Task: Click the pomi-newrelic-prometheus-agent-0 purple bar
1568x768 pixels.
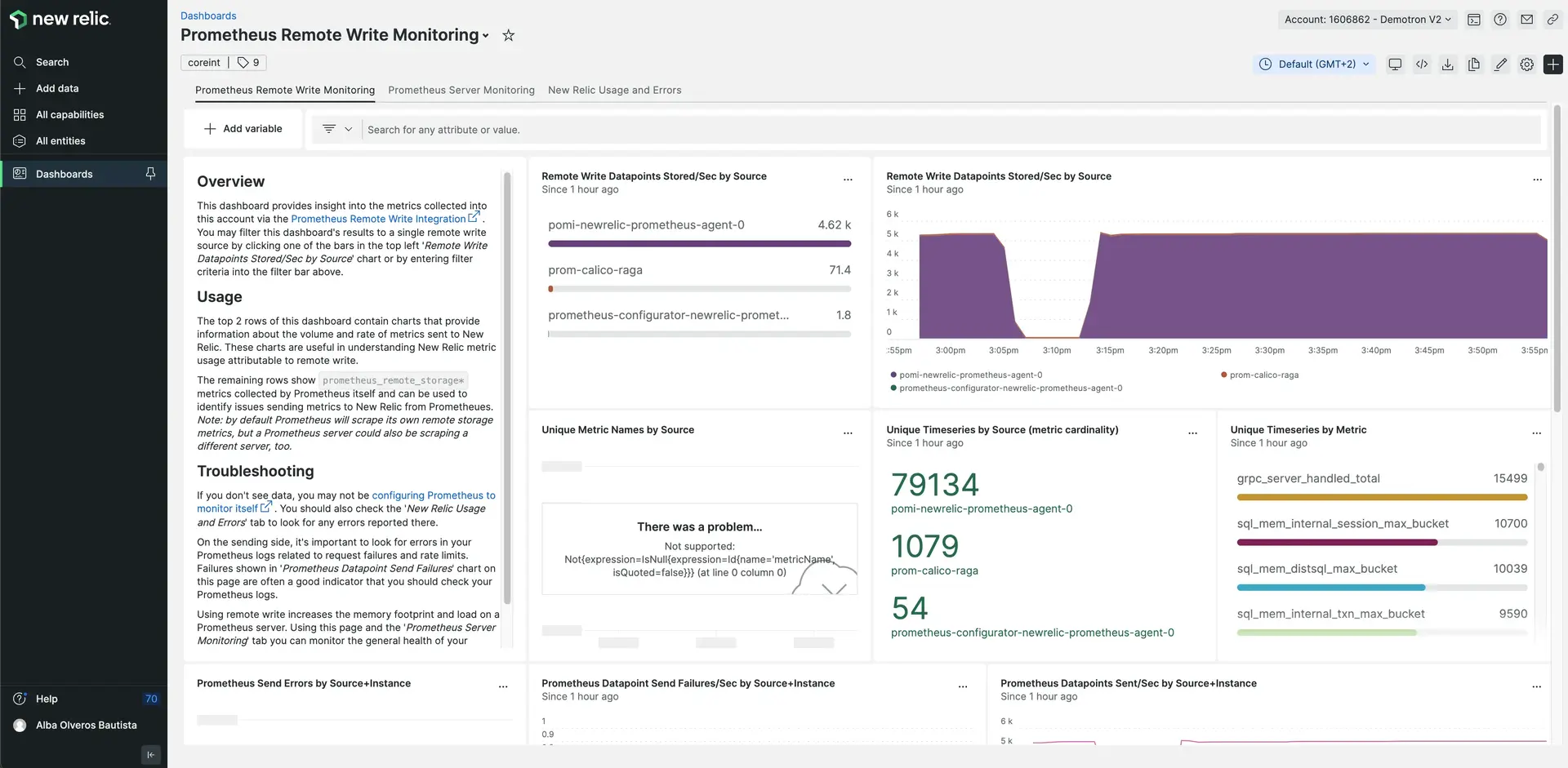Action: tap(699, 243)
